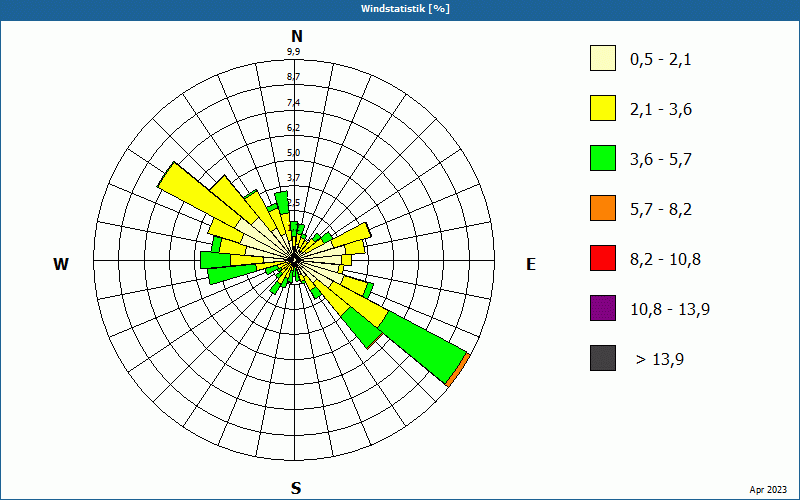Click the longest green southeast wind bar

[x=421, y=345]
